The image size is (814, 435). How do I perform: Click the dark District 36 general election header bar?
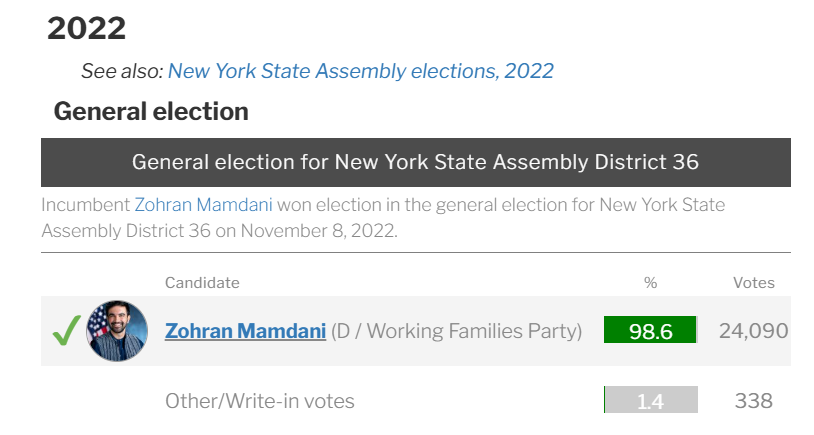[415, 162]
